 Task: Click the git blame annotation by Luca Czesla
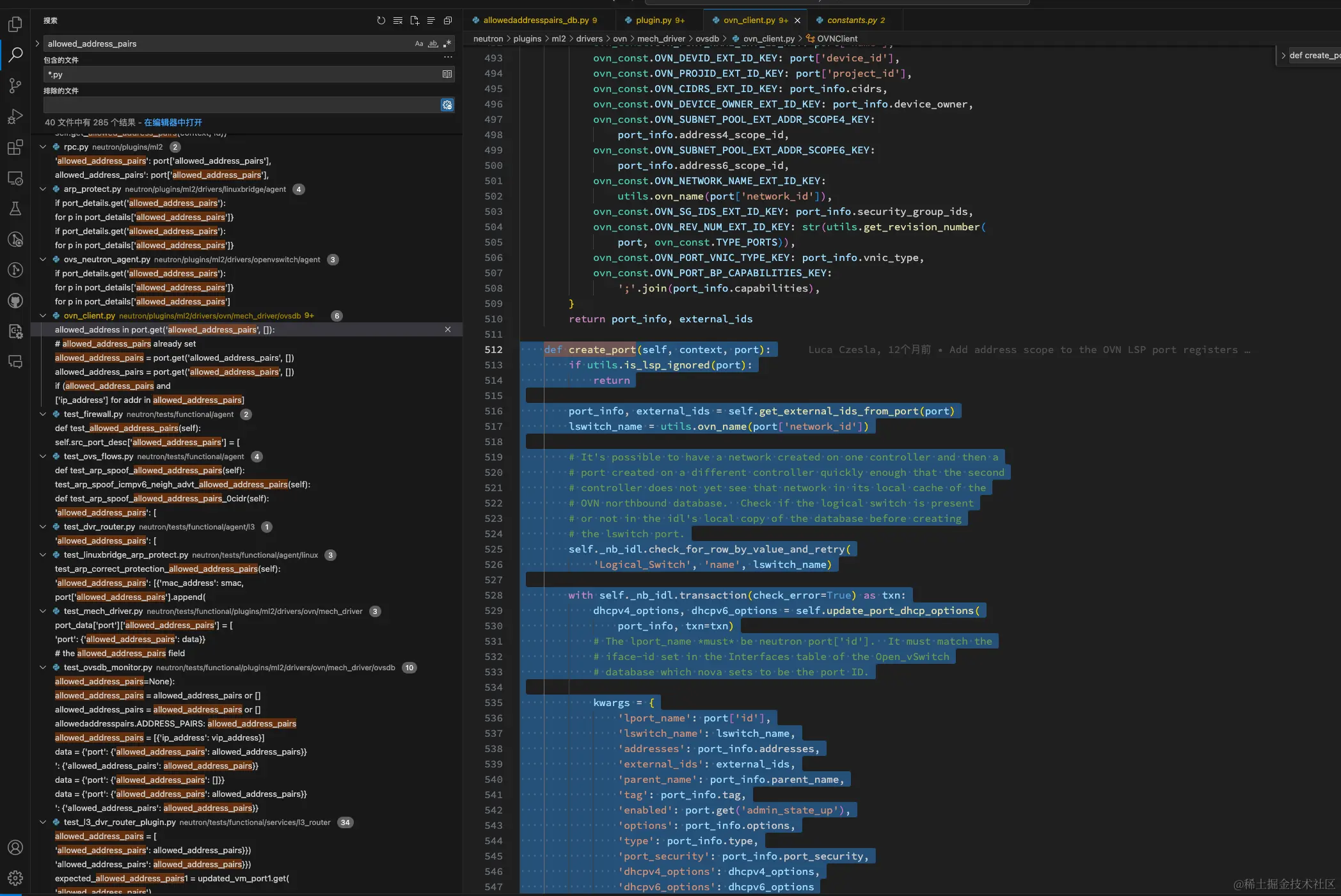click(x=1029, y=350)
